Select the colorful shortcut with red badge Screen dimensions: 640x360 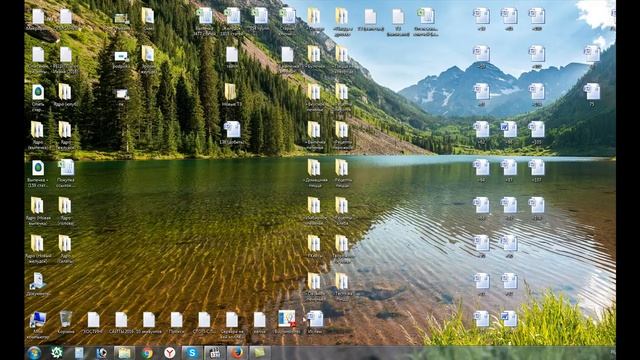(287, 322)
